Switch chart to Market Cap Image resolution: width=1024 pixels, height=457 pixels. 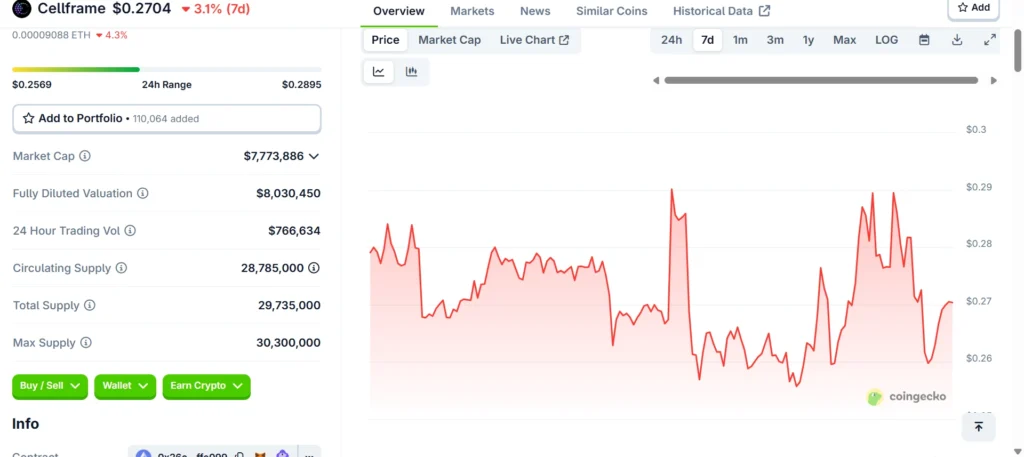[449, 40]
